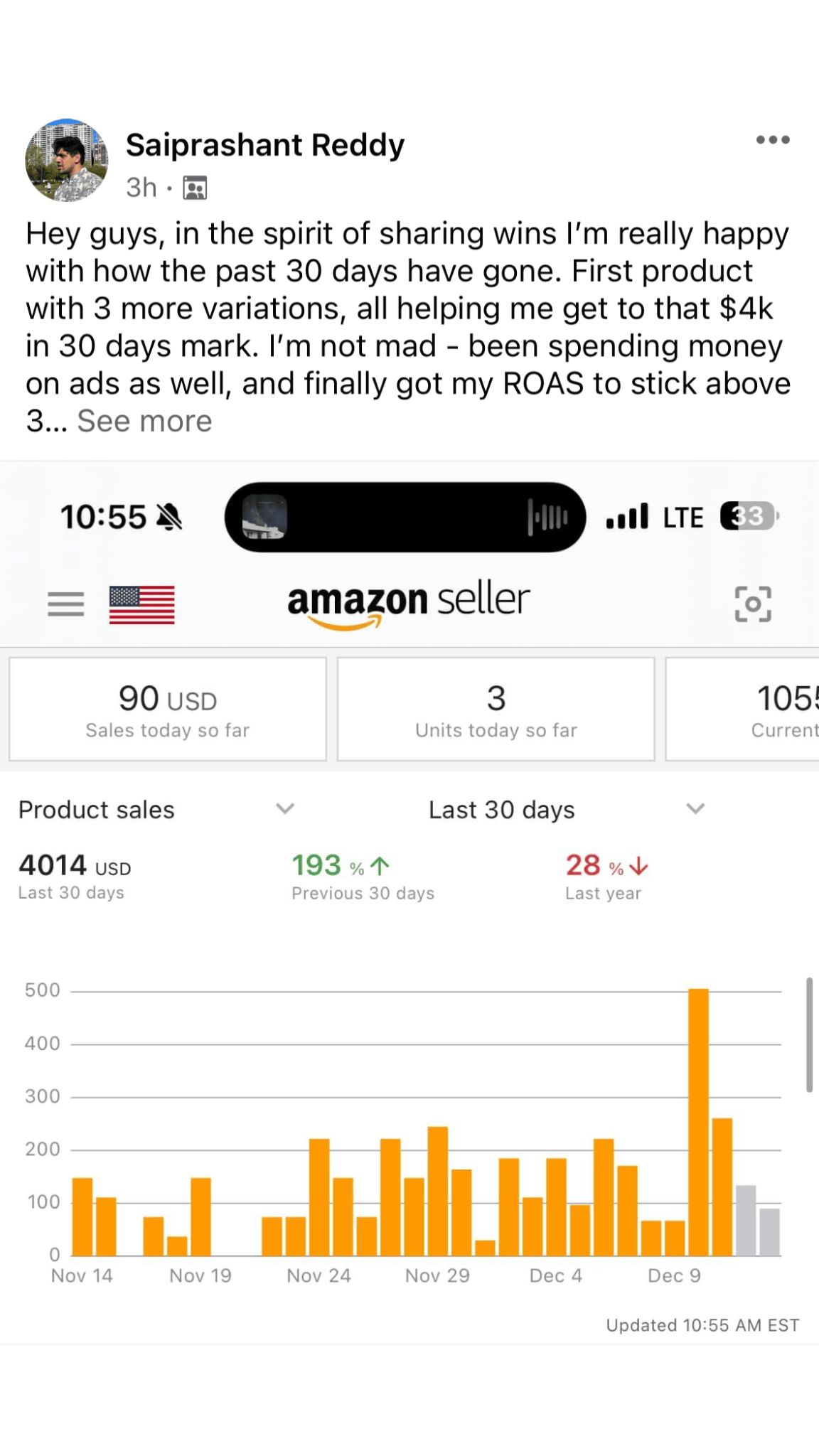
Task: Open Saiprashant Reddy's profile name link
Action: pos(265,145)
